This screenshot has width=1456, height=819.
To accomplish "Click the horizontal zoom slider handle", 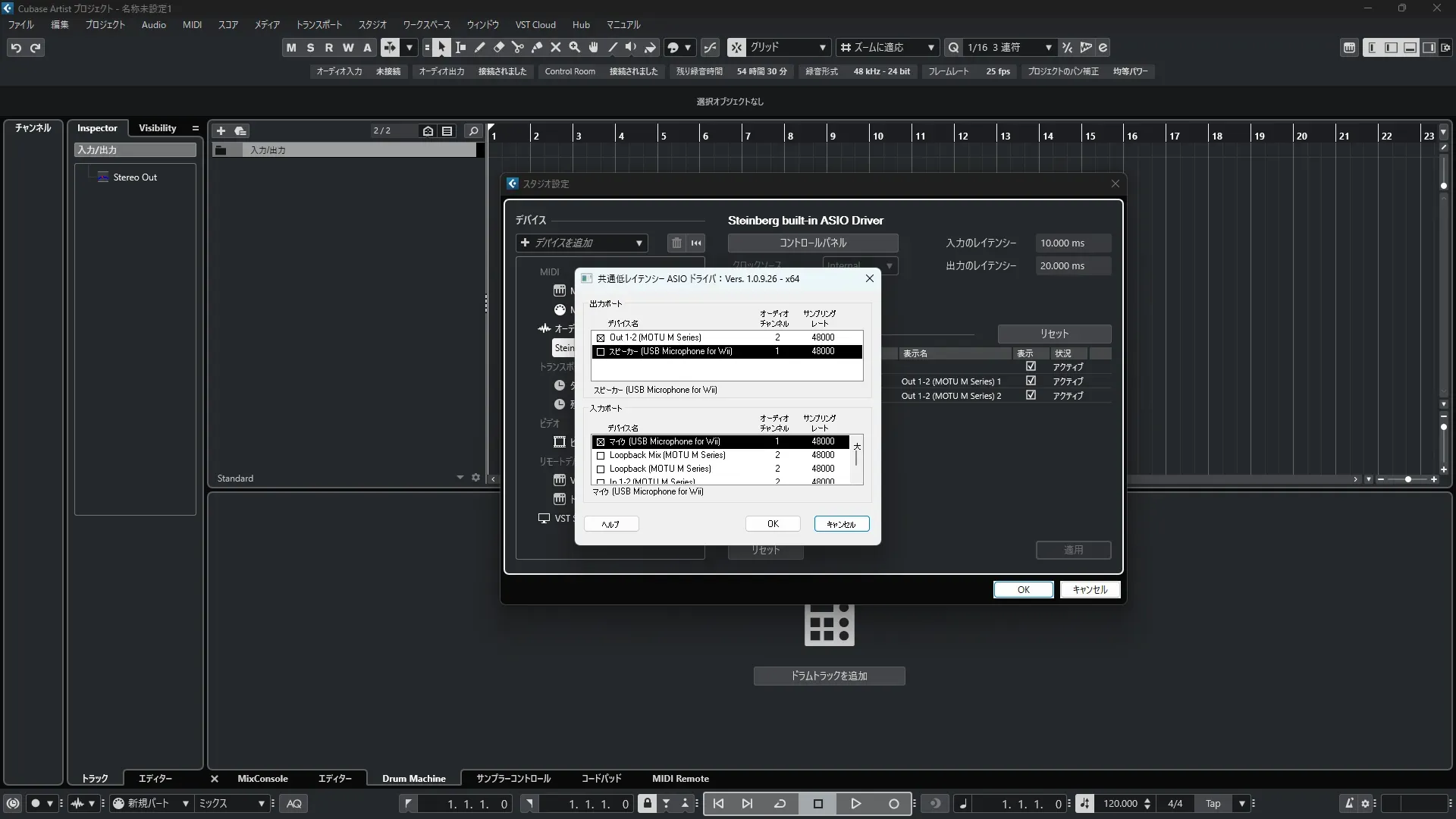I will (1407, 479).
